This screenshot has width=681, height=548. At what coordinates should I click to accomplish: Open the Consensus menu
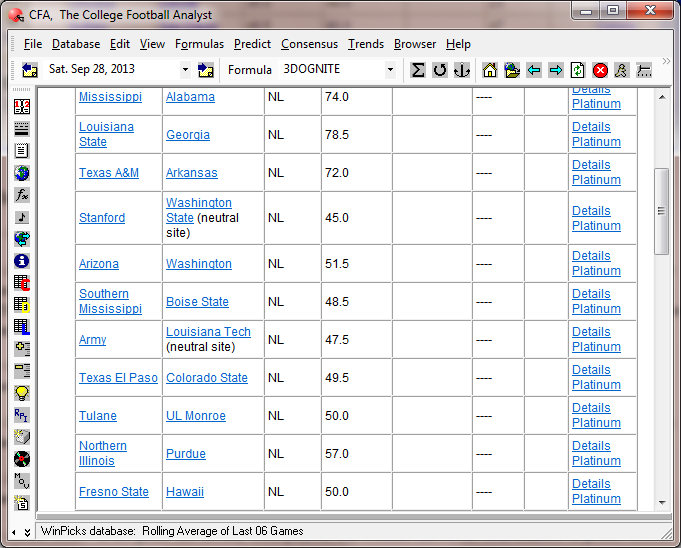coord(309,44)
